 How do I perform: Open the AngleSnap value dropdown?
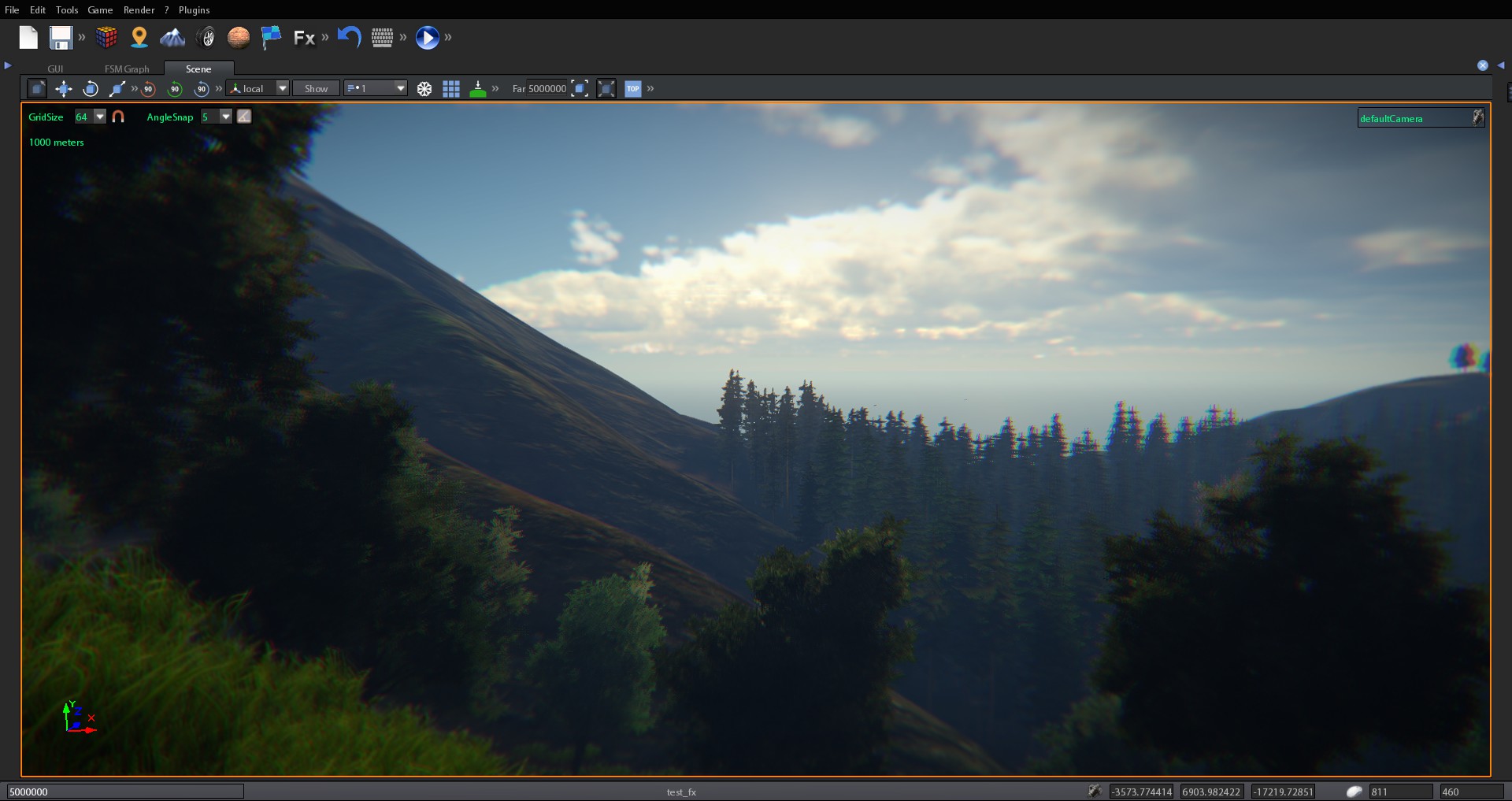226,116
